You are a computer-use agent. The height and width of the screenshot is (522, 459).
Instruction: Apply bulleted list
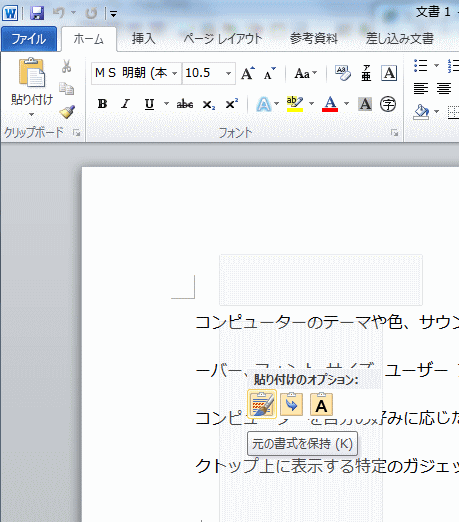click(421, 65)
